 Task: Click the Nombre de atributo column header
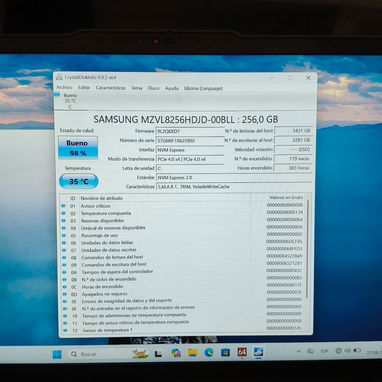pos(102,198)
